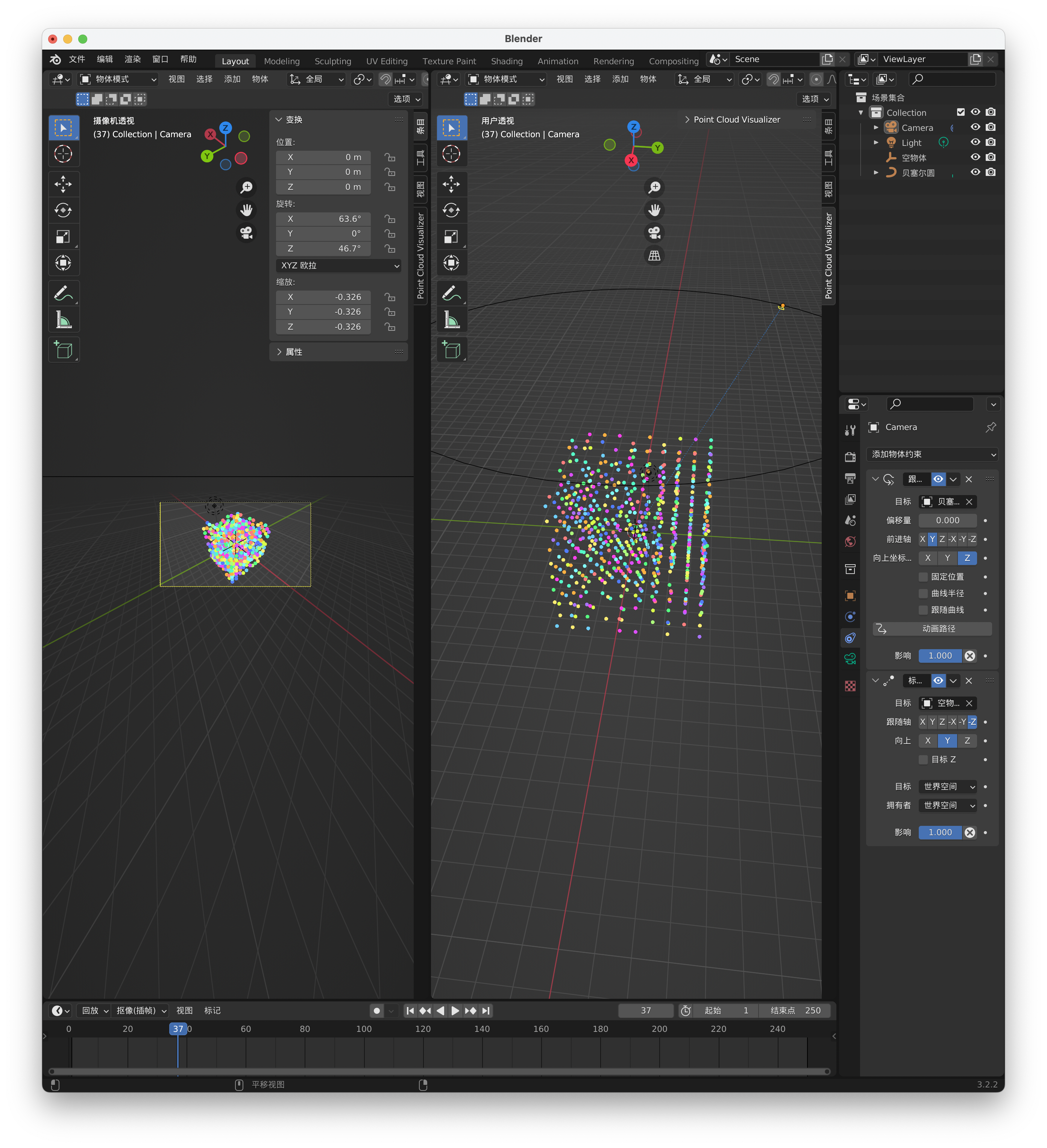The image size is (1047, 1148).
Task: Activate the Measure tool in left viewport
Action: point(63,321)
